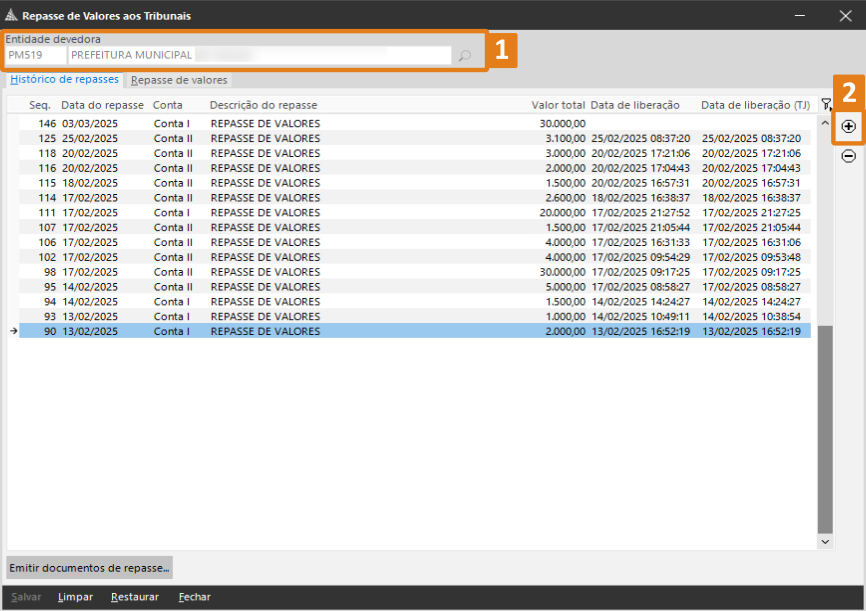The height and width of the screenshot is (611, 866).
Task: Click the vertical scrollbar thumb
Action: click(825, 429)
